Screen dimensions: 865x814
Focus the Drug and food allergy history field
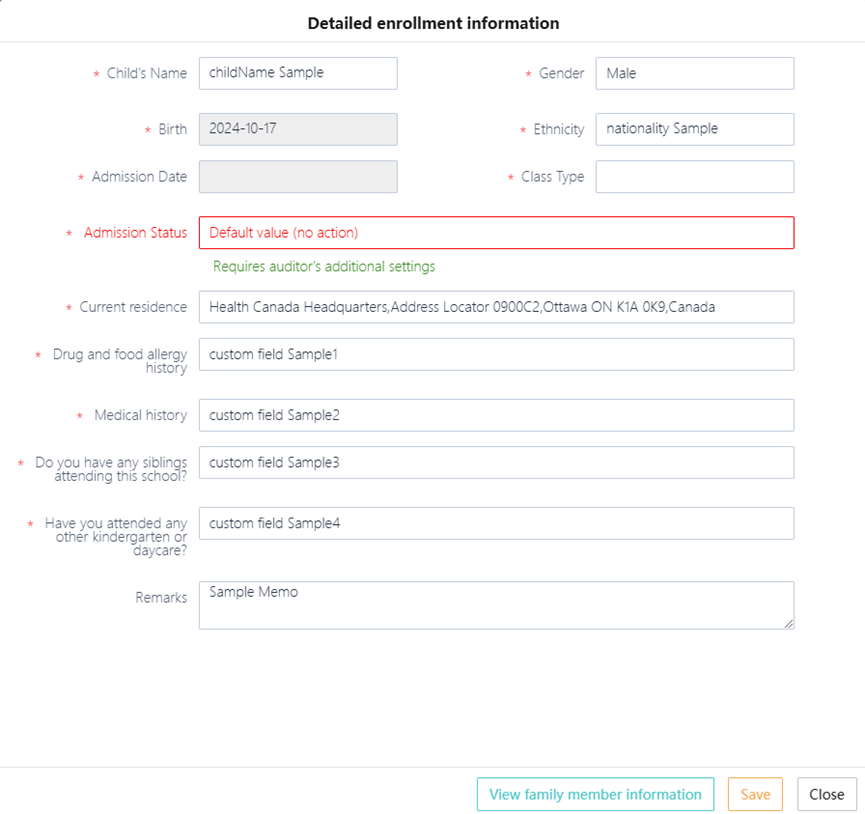(x=496, y=354)
